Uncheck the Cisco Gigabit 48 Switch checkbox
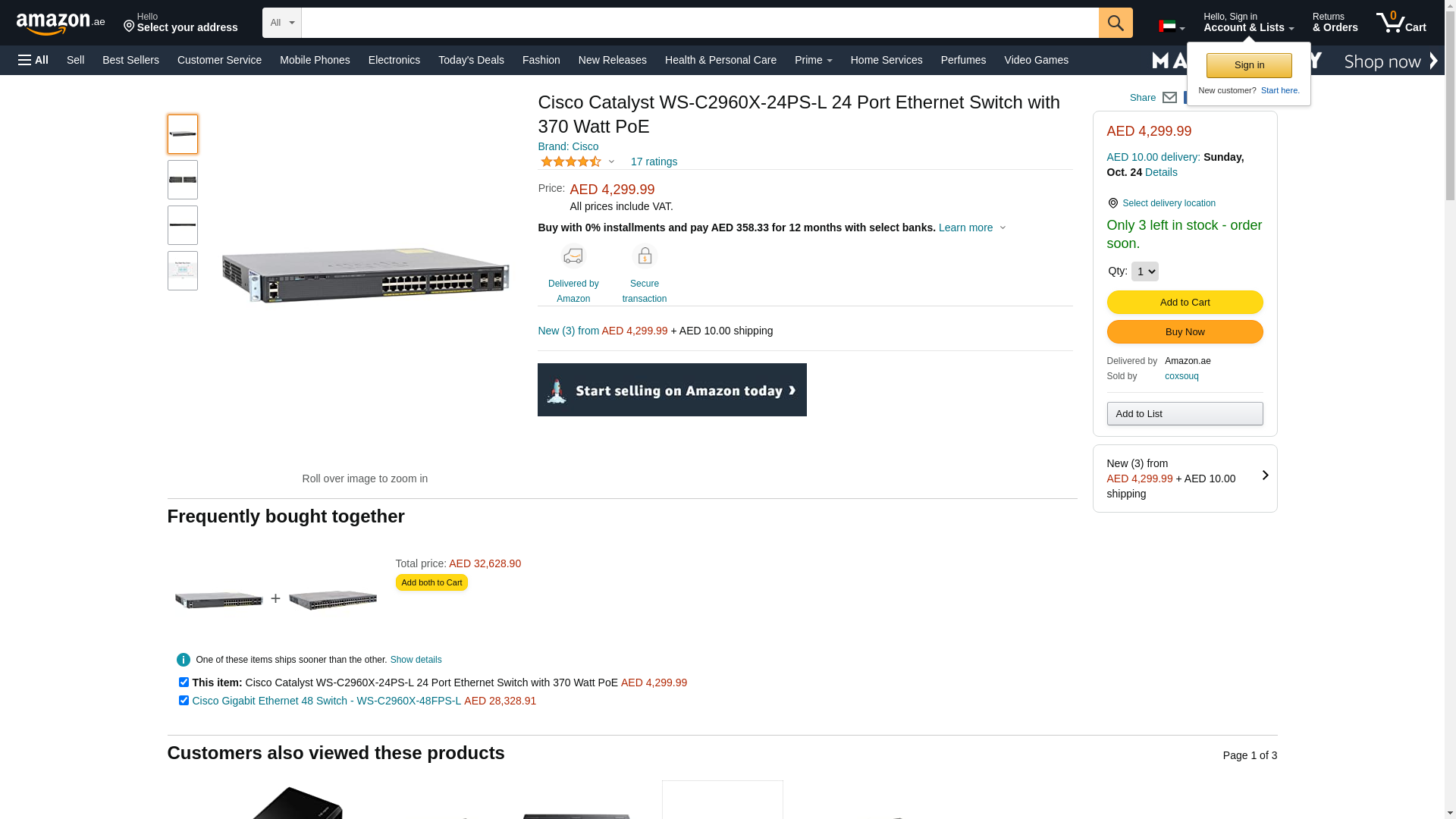This screenshot has height=819, width=1456. tap(184, 701)
